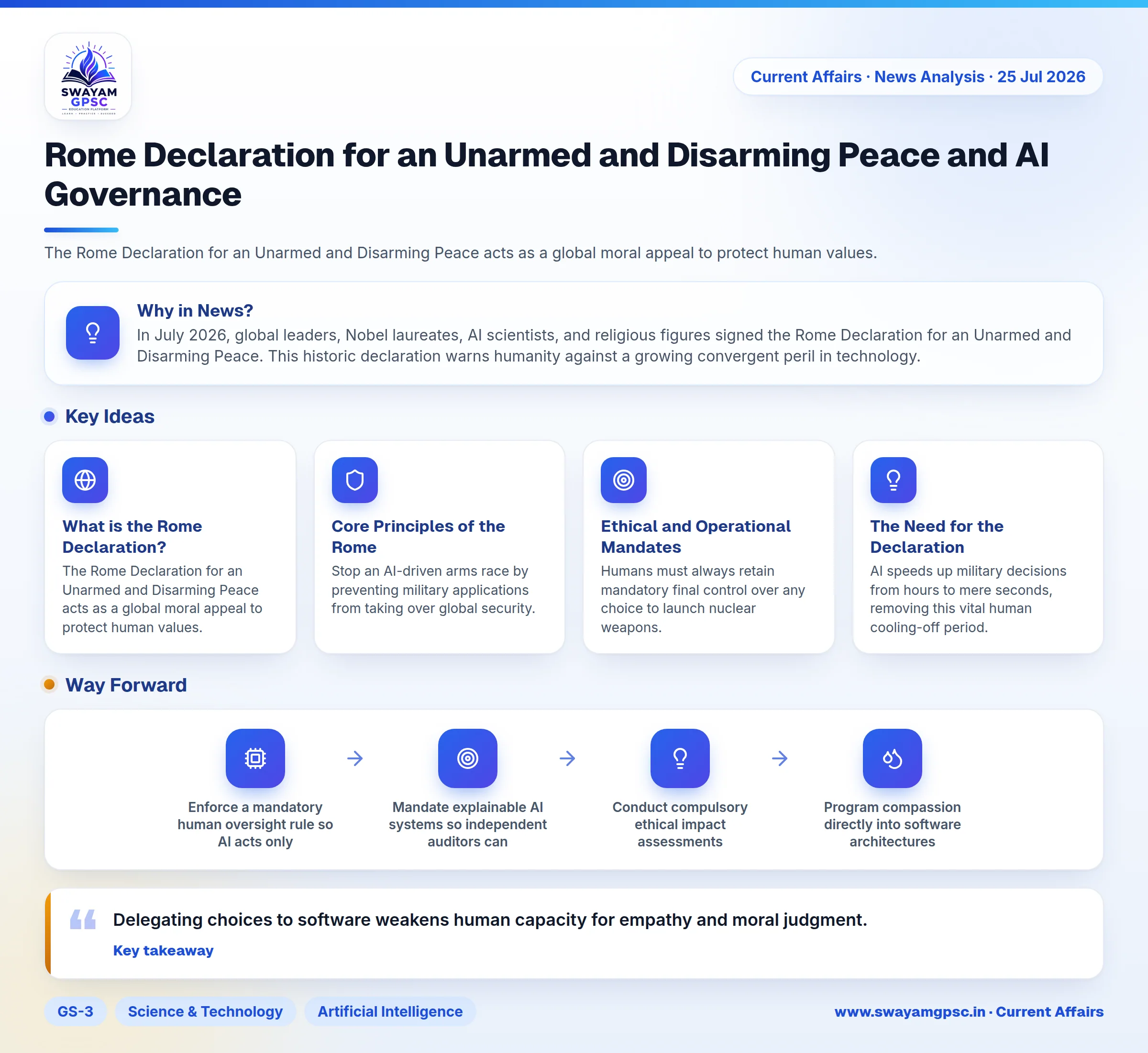Click the description text in the What is the Rome Declaration card
Screen dimensions: 1148x1053
tap(162, 599)
